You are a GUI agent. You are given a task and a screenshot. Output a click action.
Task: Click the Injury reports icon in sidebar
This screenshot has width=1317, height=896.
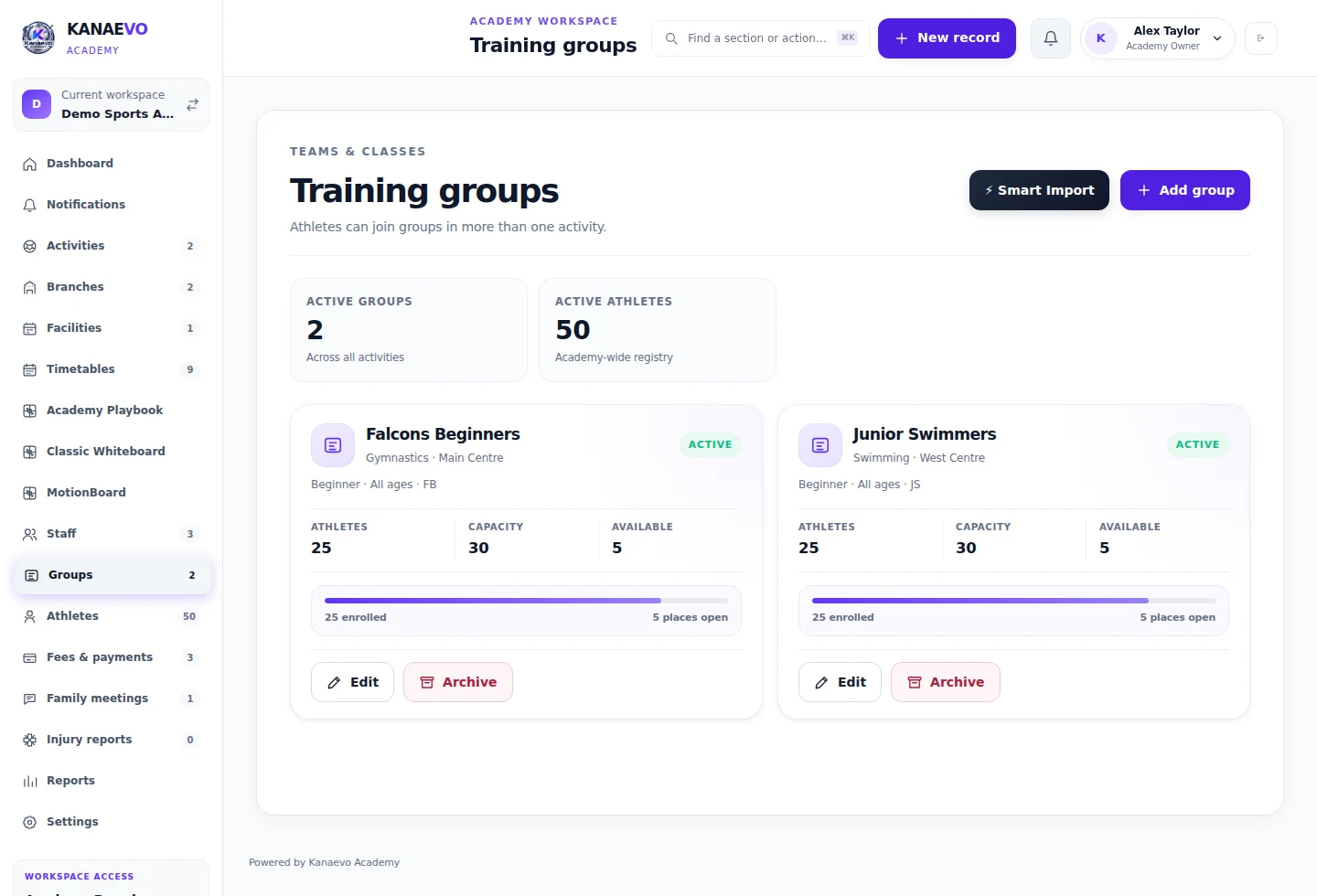(x=29, y=740)
